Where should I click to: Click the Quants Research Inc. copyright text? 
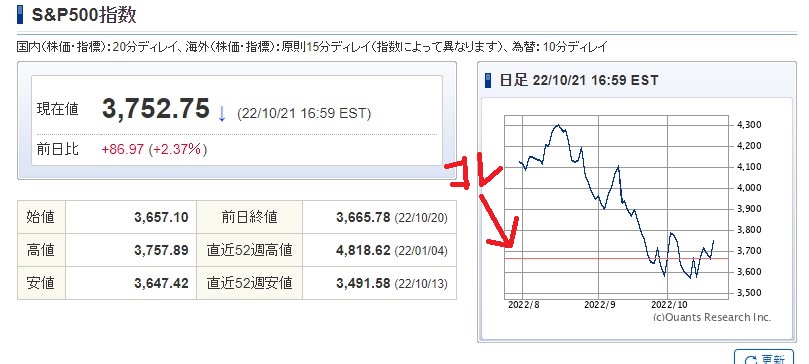tap(712, 317)
